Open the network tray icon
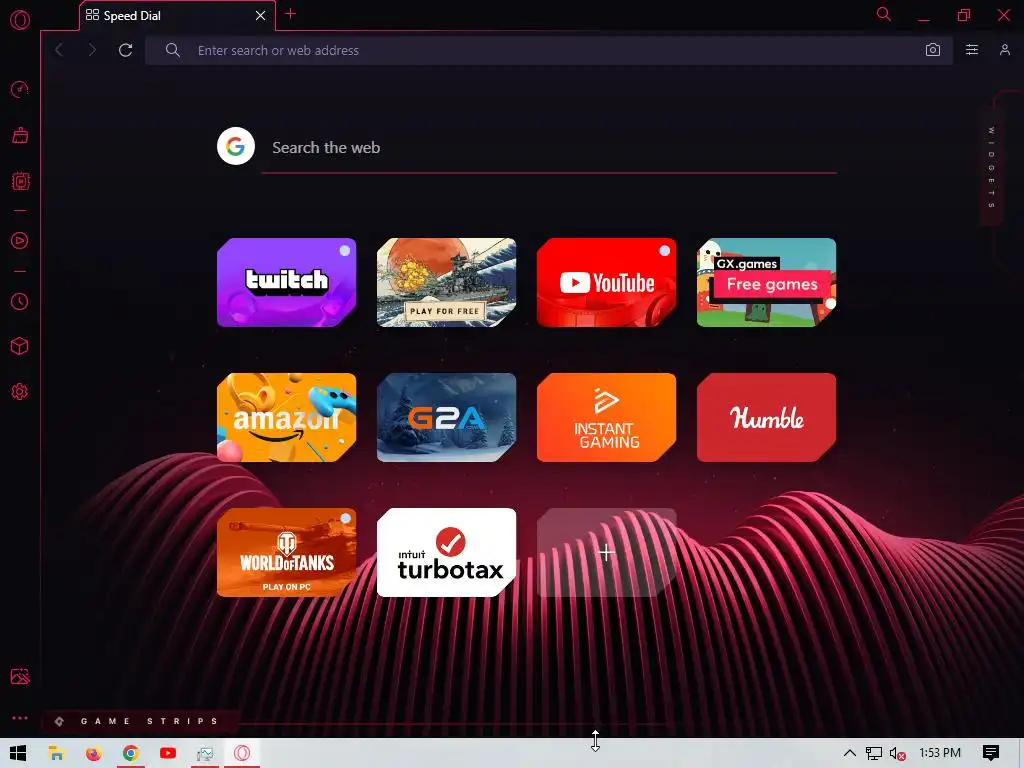This screenshot has height=768, width=1024. pyautogui.click(x=874, y=753)
